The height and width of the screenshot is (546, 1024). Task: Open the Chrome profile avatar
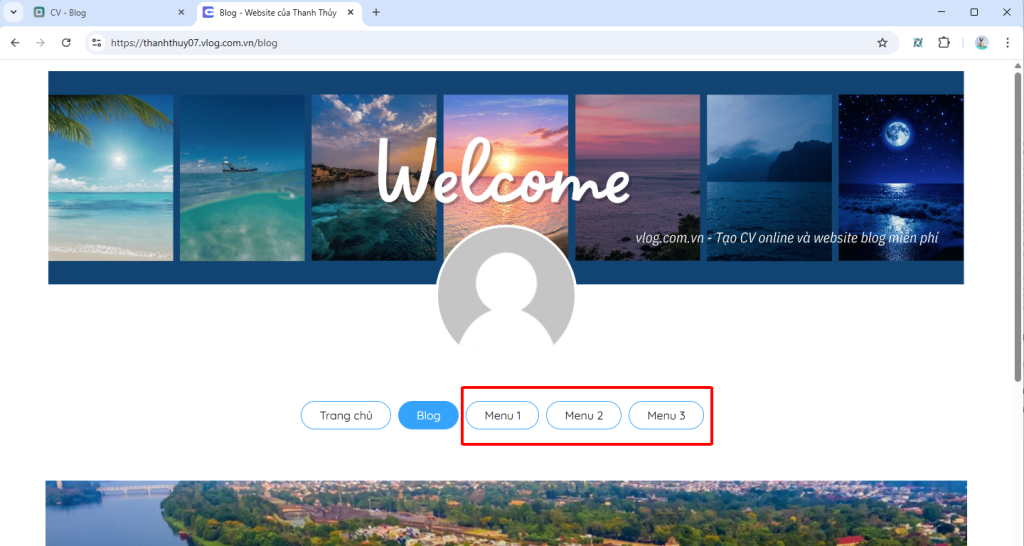tap(982, 42)
